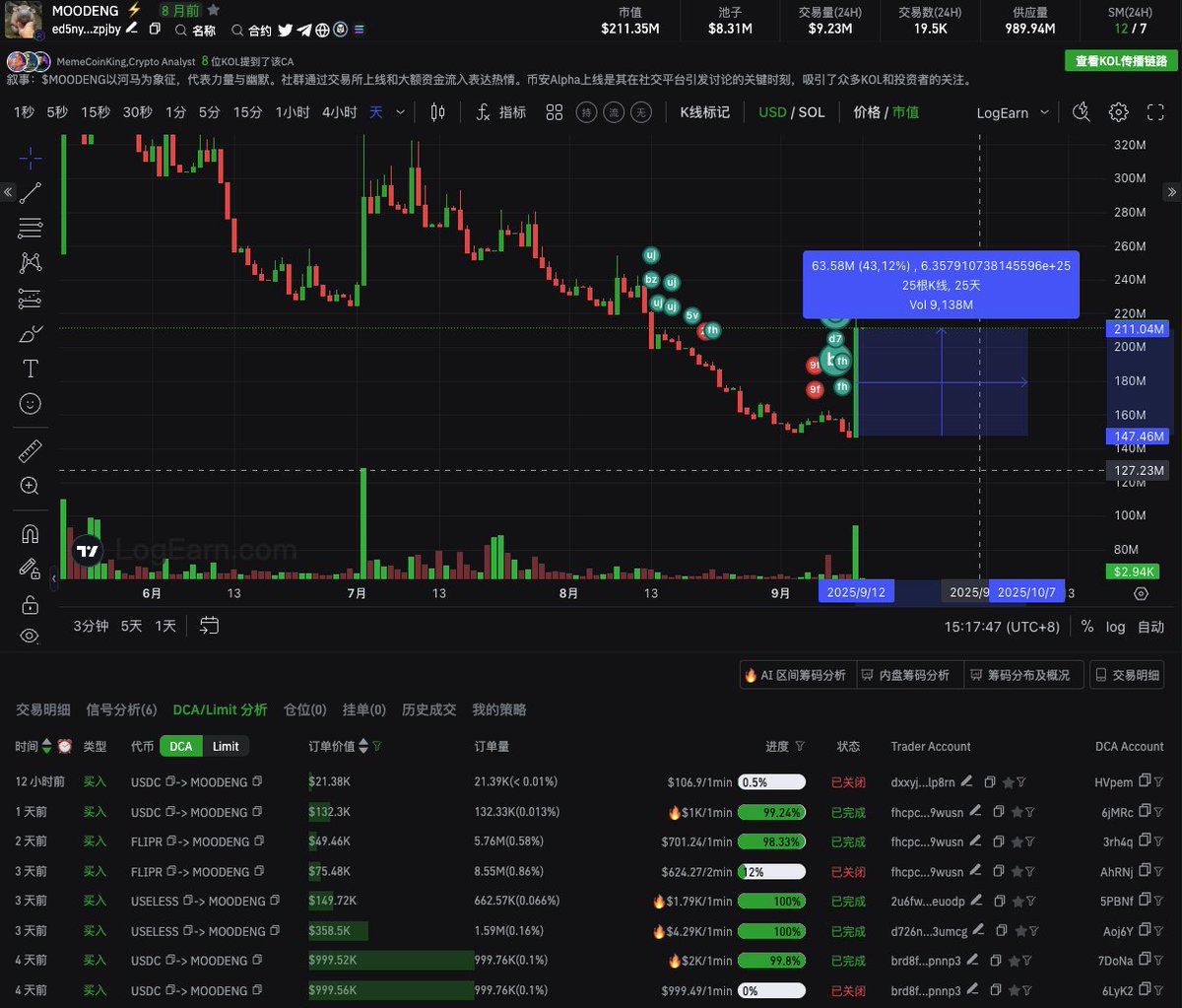
Task: Toggle percent scale mode
Action: (x=1086, y=626)
